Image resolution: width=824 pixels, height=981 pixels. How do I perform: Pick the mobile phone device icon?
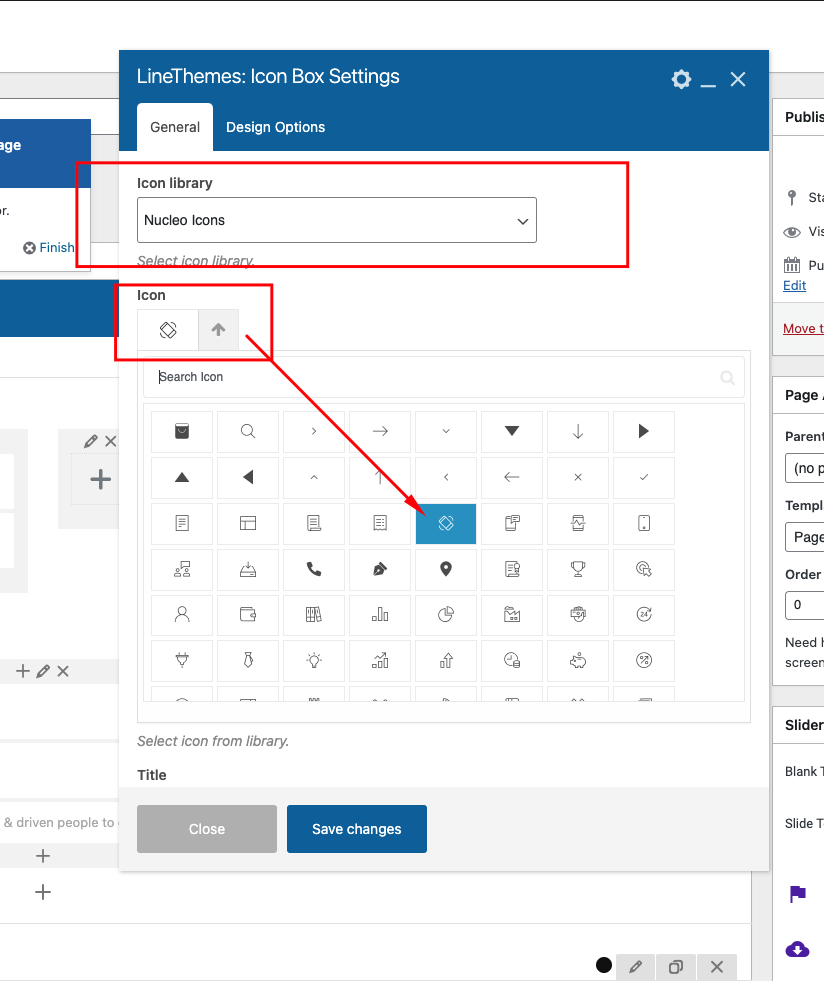pyautogui.click(x=644, y=523)
